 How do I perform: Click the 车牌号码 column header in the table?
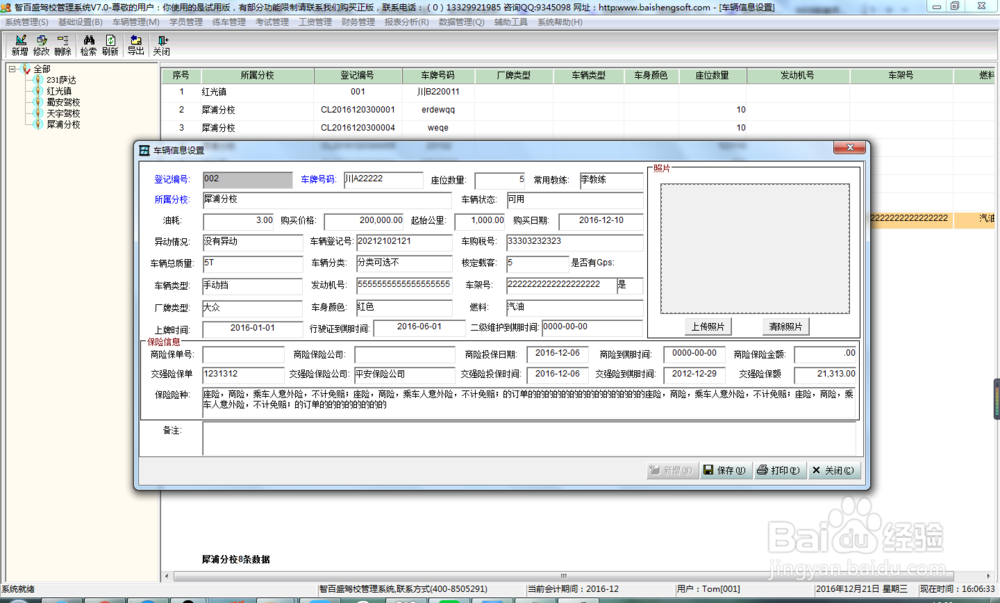click(438, 75)
